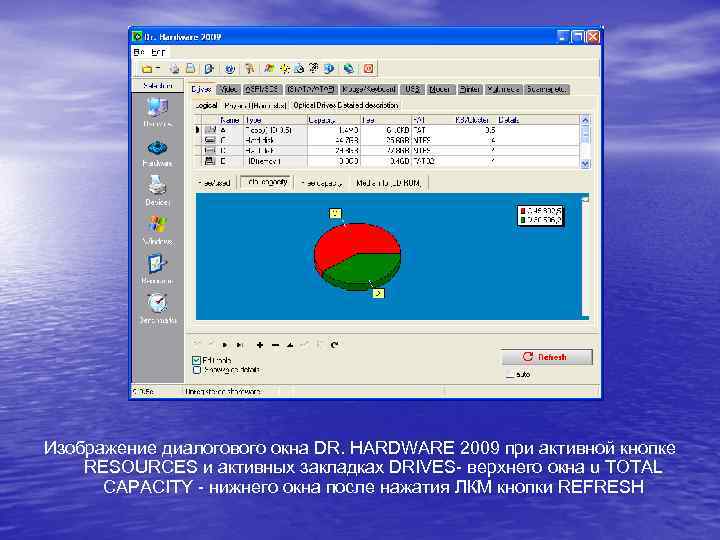
Task: Click the printer icon in toolbar
Action: point(174,69)
